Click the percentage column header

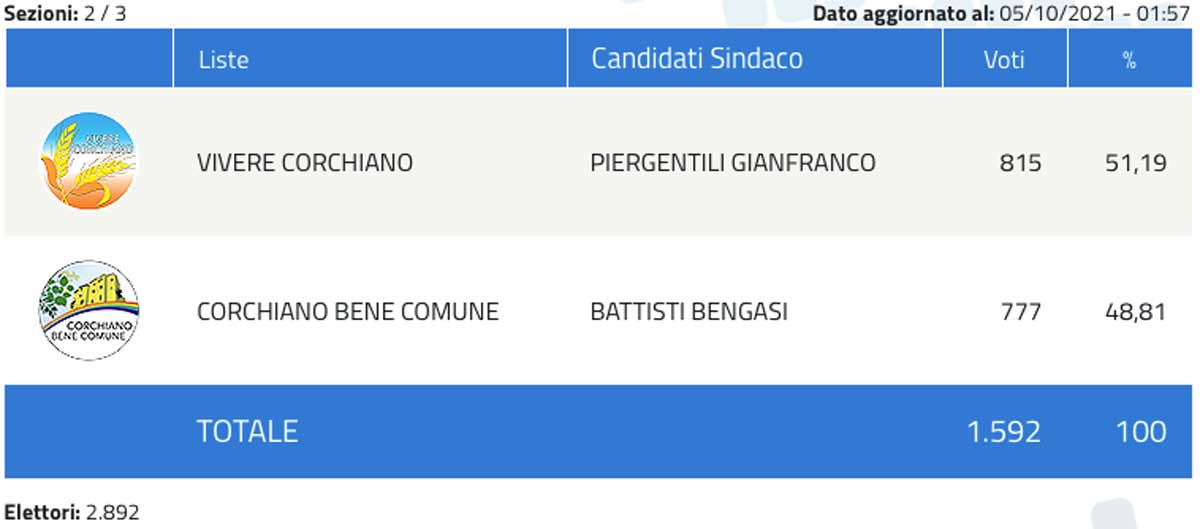(1129, 60)
